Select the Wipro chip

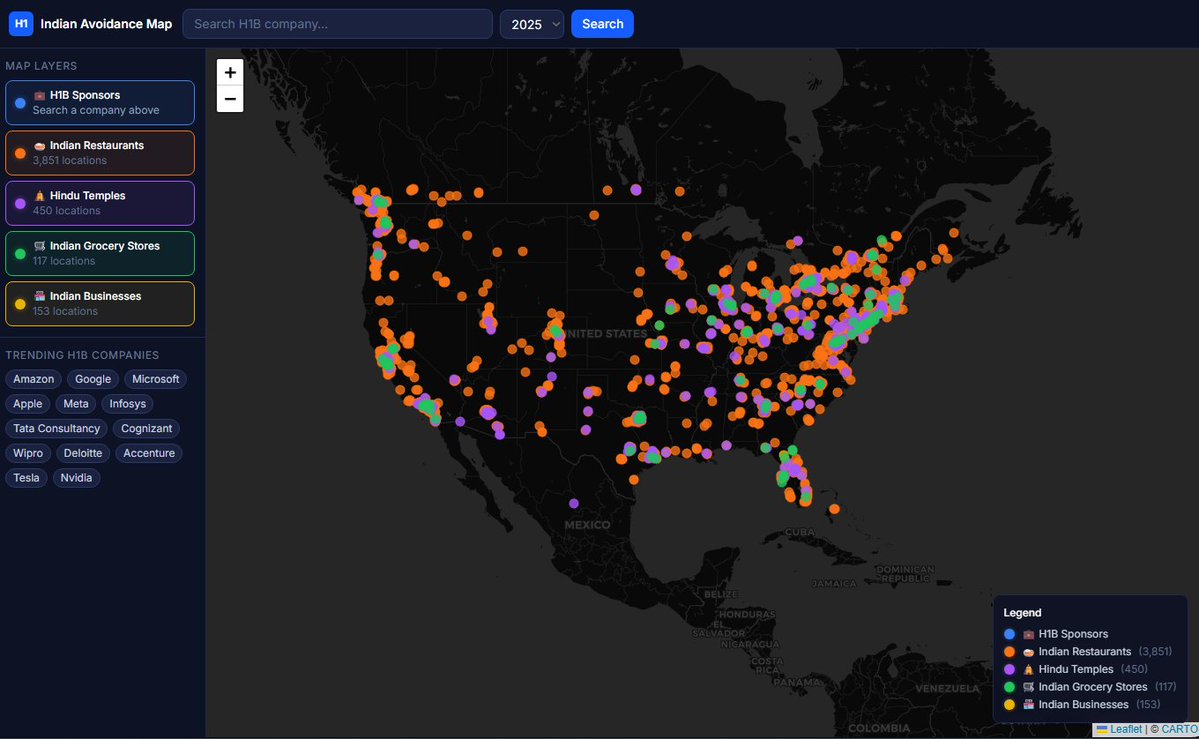pos(28,453)
